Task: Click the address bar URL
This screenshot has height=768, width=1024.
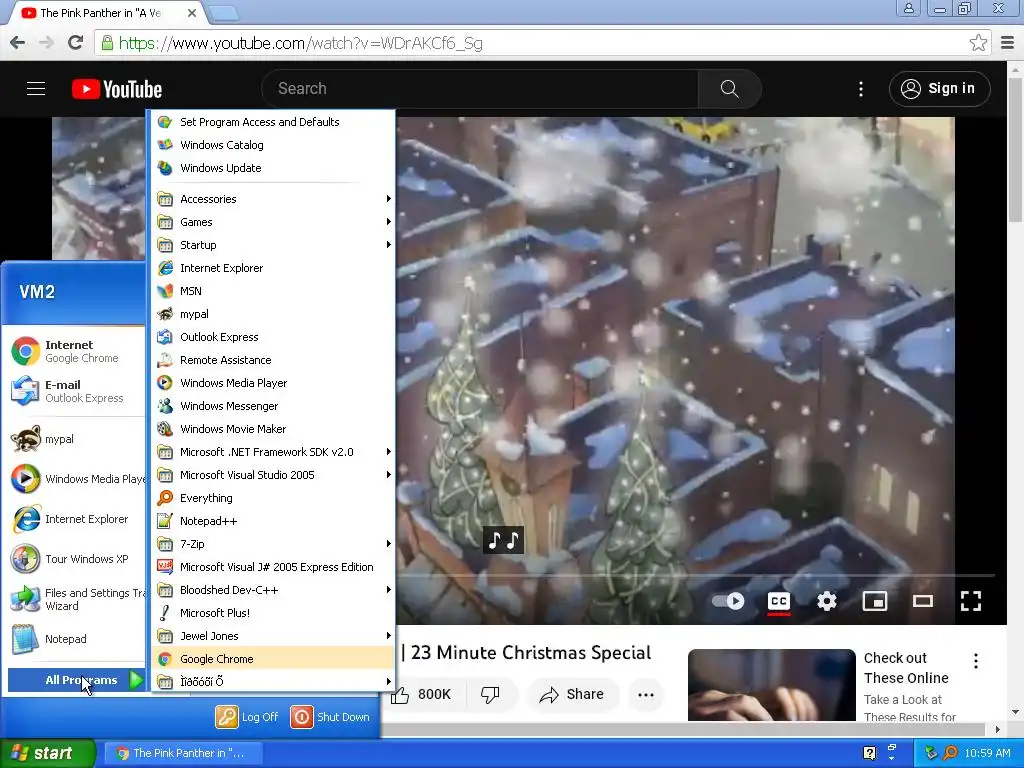Action: pyautogui.click(x=300, y=43)
